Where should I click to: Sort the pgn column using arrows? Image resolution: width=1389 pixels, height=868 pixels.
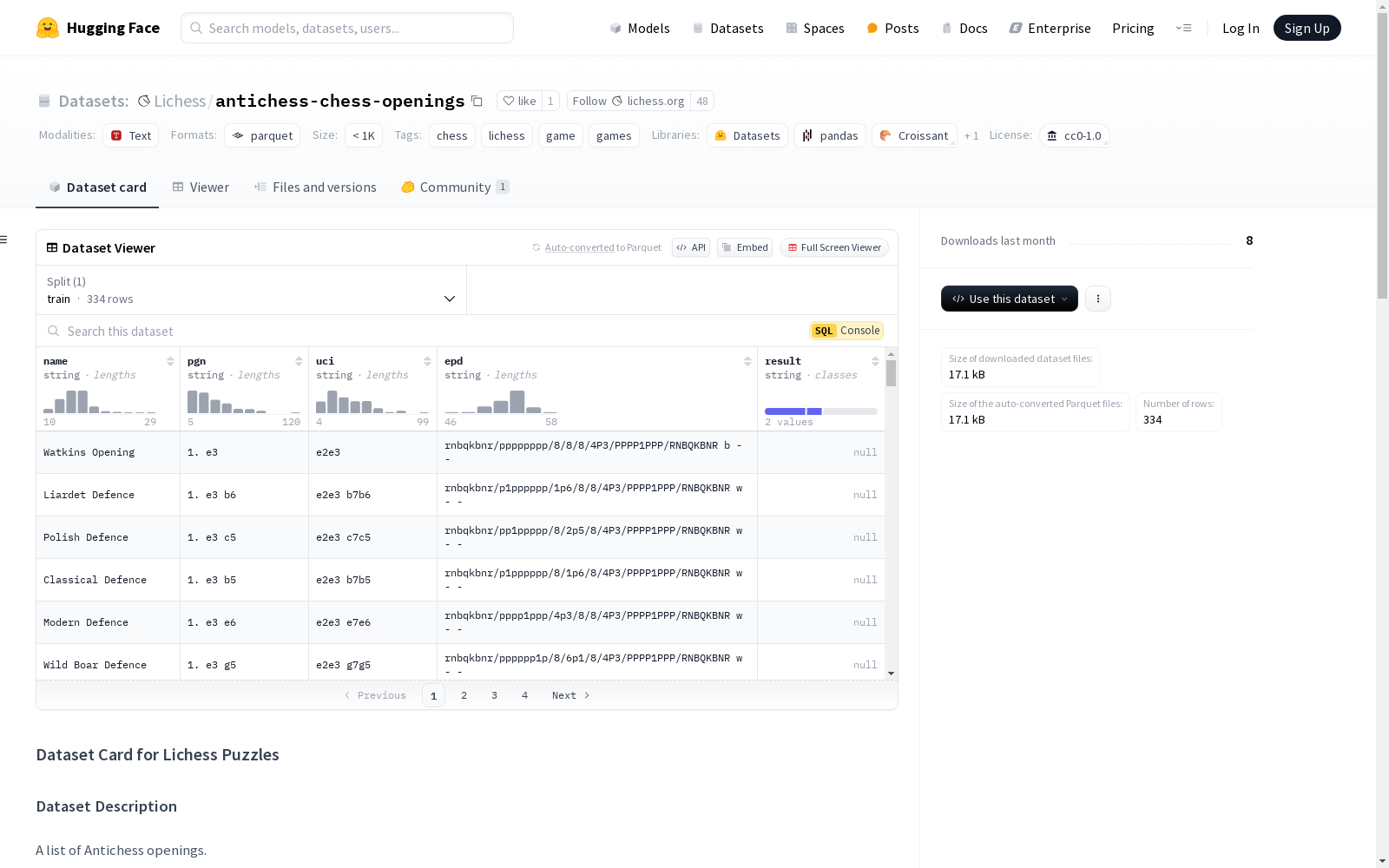point(299,361)
